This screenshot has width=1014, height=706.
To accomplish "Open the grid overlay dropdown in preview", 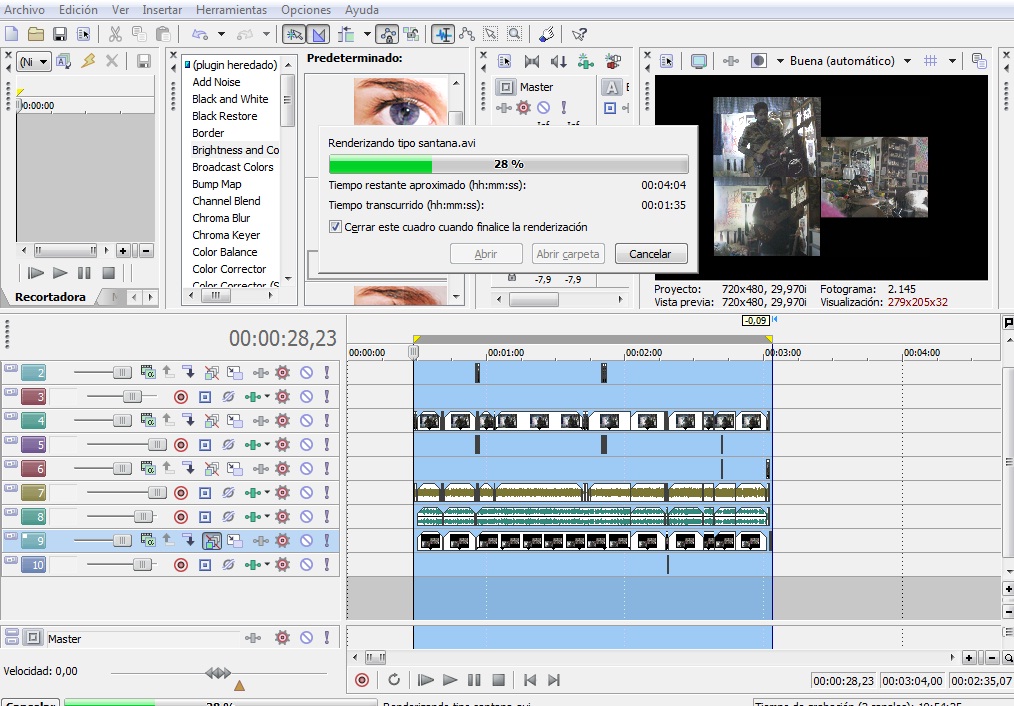I will point(952,61).
